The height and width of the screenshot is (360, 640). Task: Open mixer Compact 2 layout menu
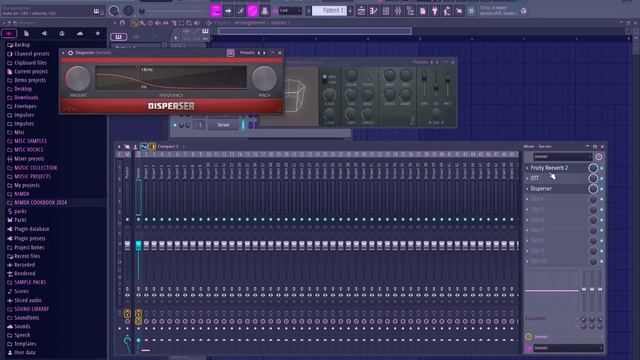click(x=168, y=146)
